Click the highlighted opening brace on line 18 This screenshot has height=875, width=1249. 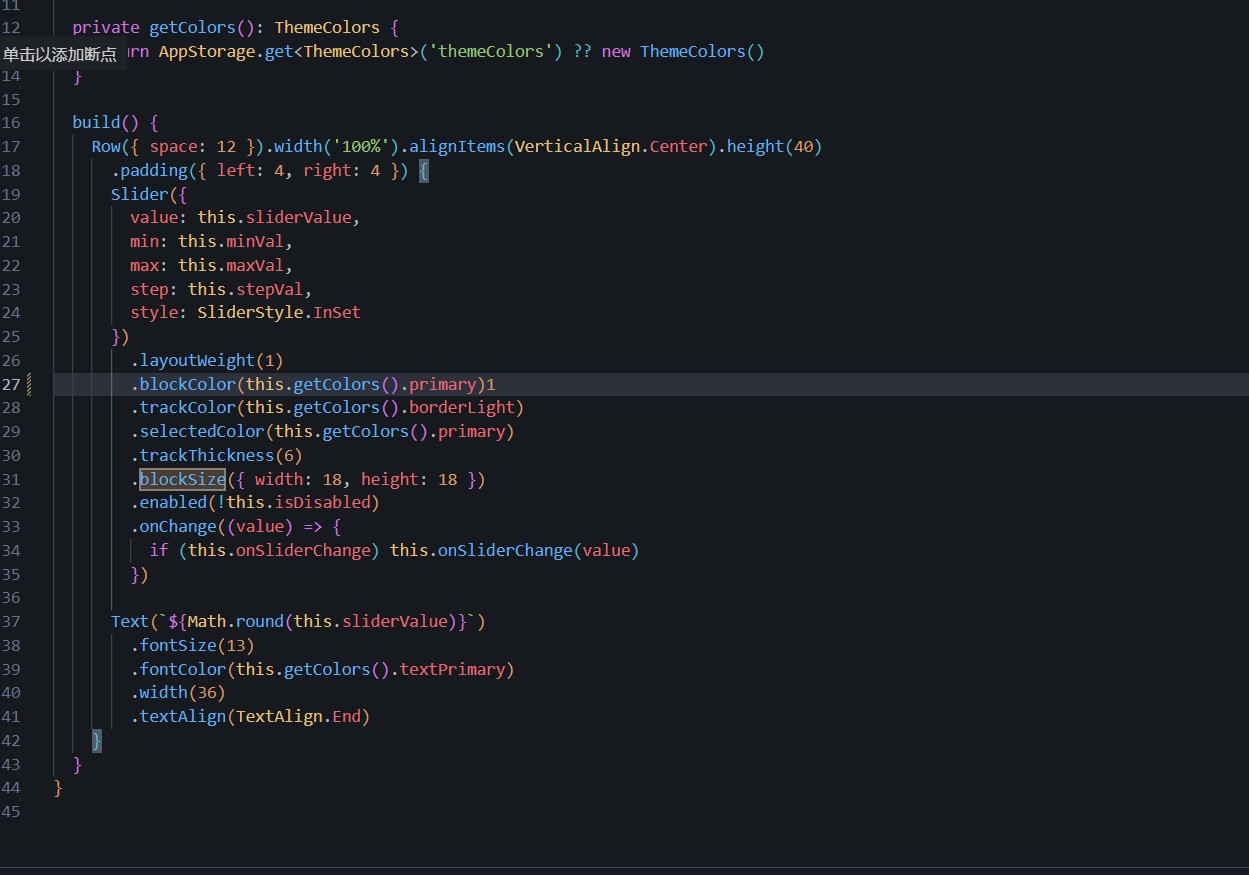pos(424,170)
